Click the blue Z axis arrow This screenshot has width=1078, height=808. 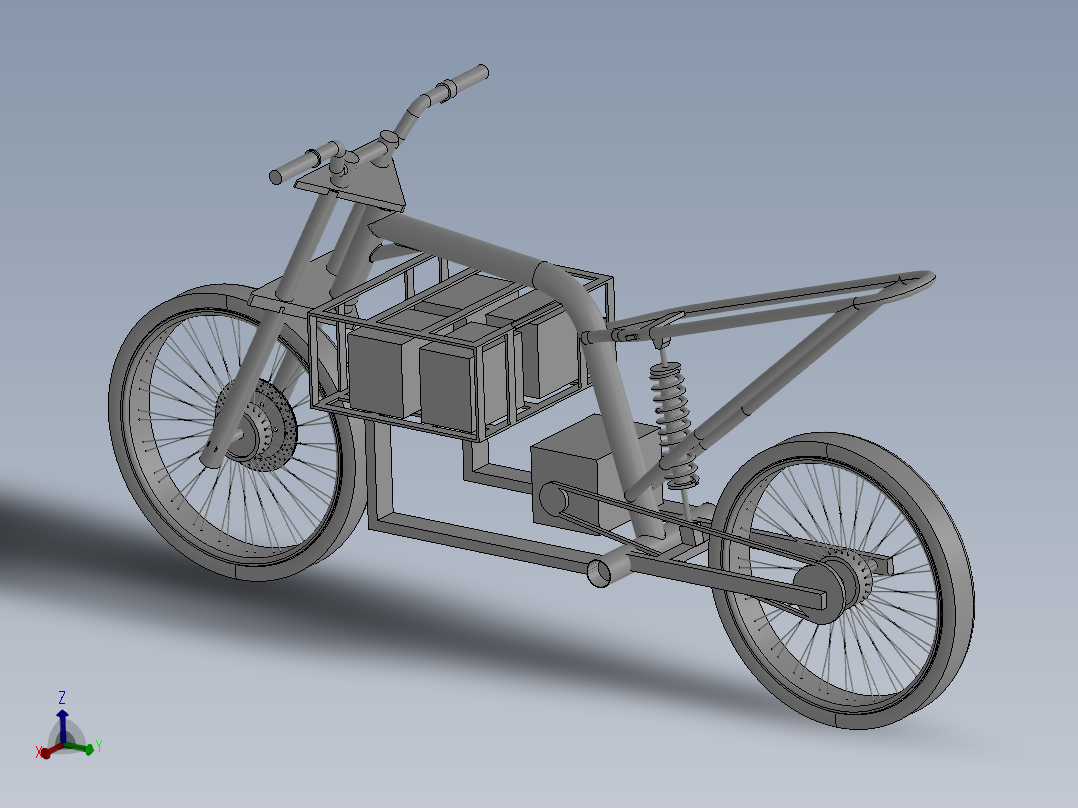click(64, 715)
